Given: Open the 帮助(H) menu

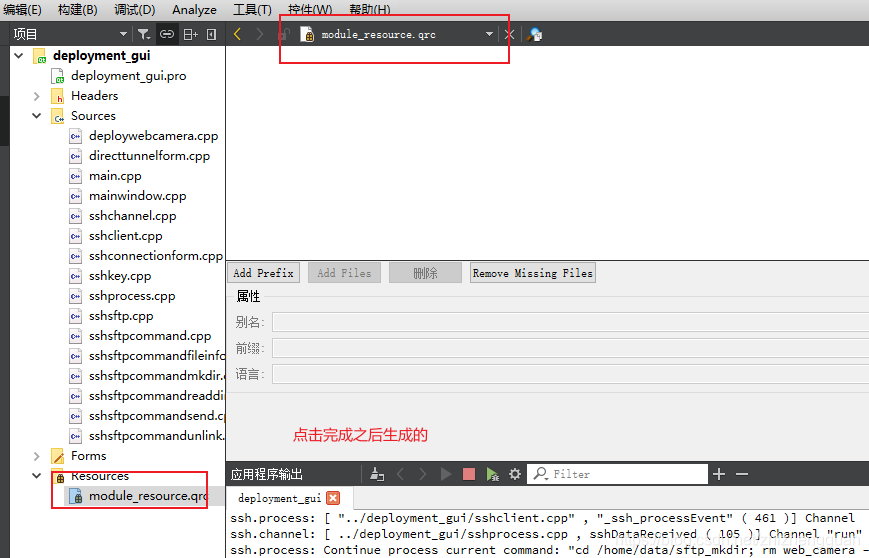Looking at the screenshot, I should 370,9.
